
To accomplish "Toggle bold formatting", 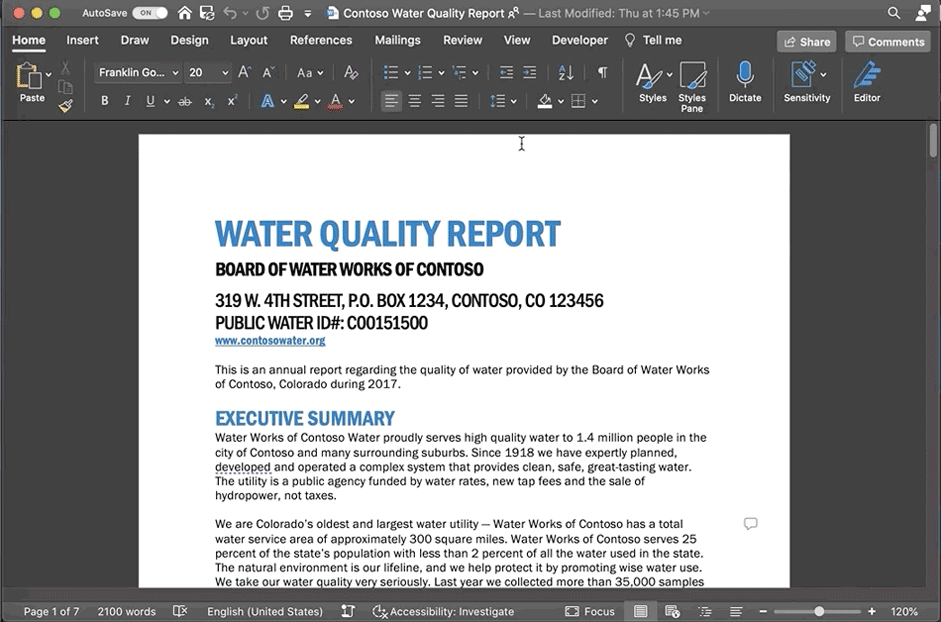I will 105,101.
